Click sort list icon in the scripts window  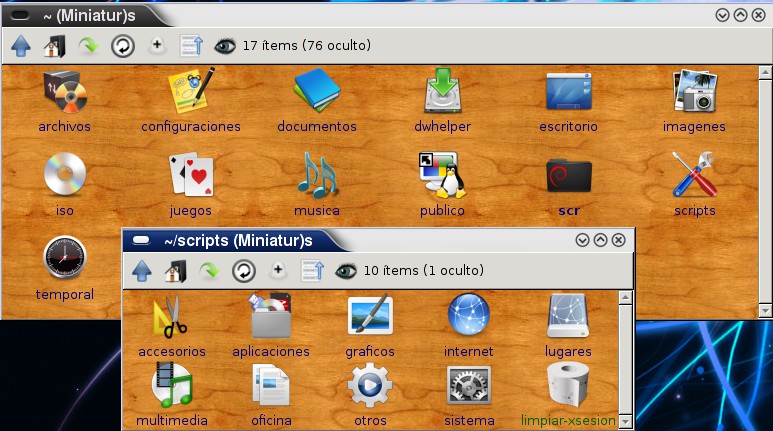pos(312,271)
